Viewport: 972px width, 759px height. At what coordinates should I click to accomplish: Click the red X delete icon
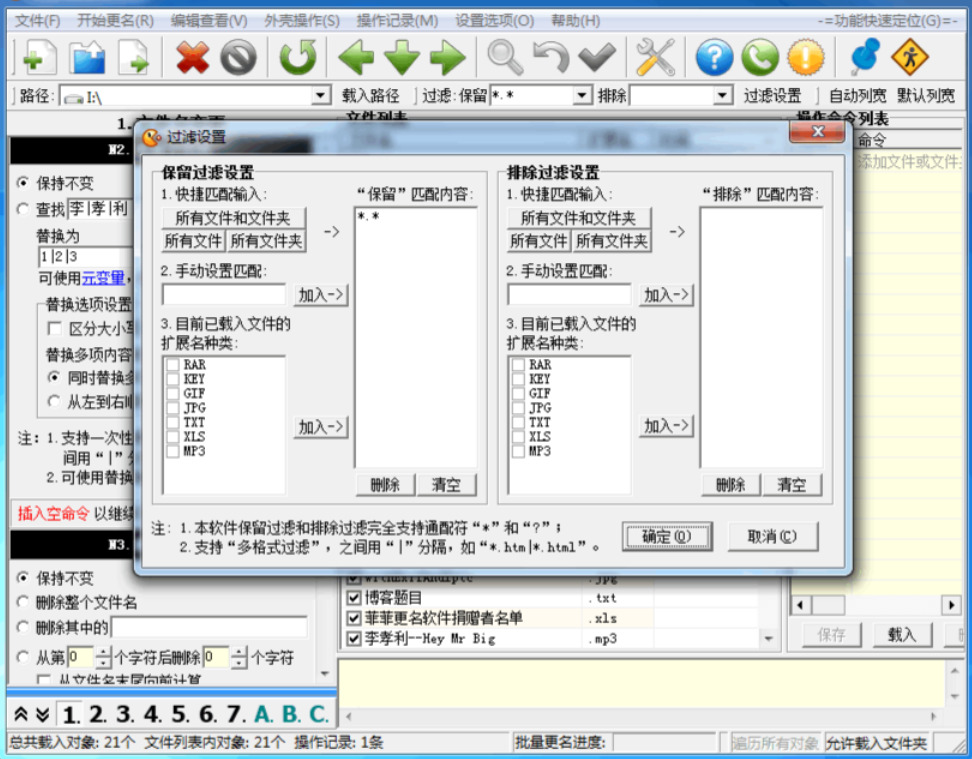coord(193,57)
